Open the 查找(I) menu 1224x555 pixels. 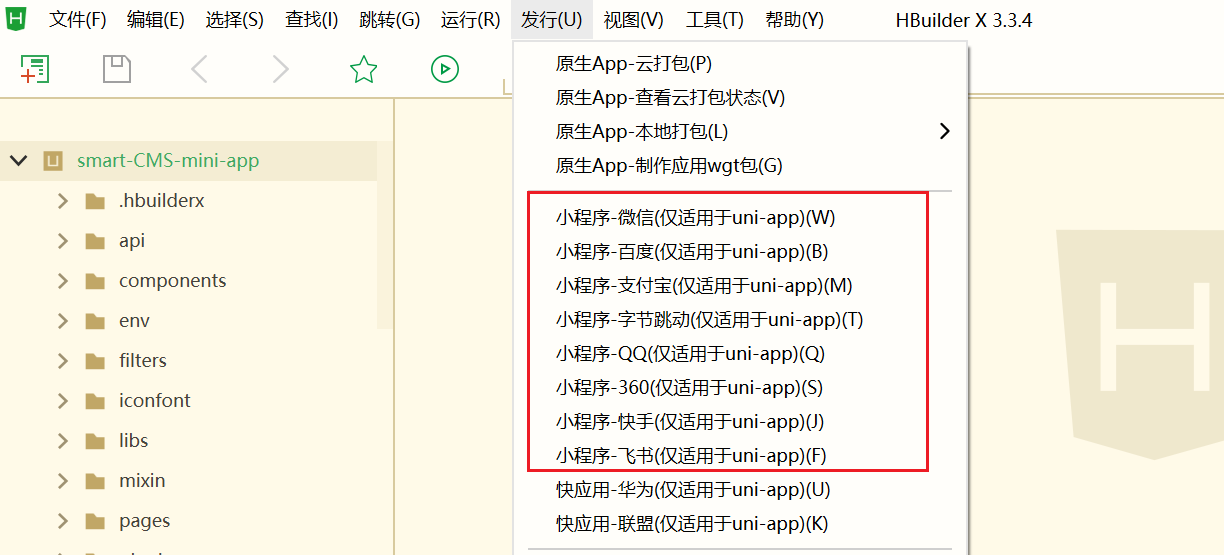tap(312, 20)
